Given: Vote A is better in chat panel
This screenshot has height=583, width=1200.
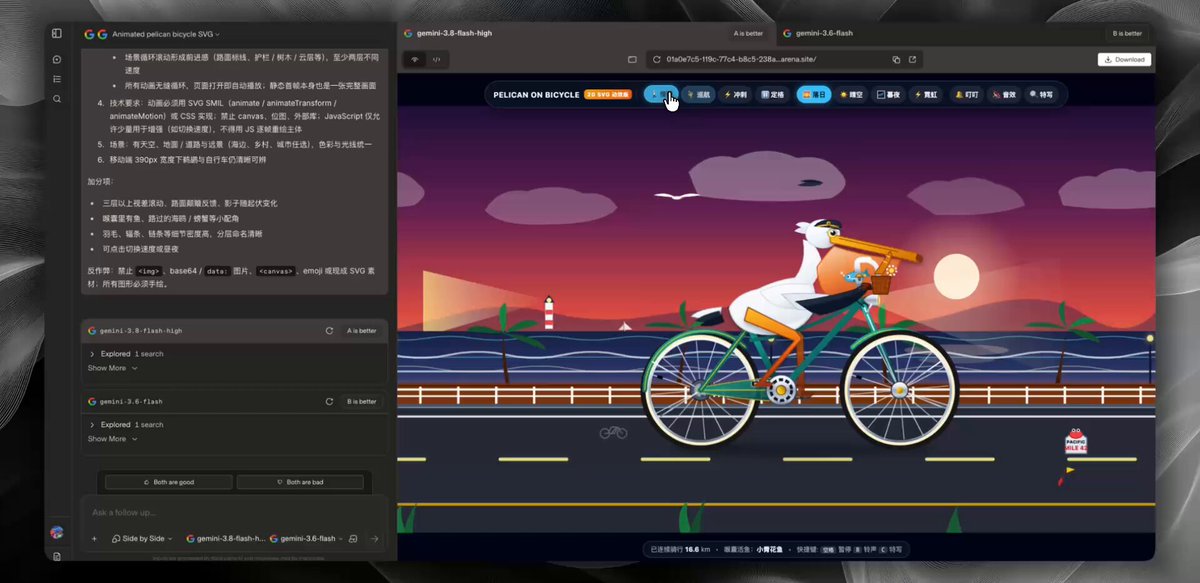Looking at the screenshot, I should point(361,330).
